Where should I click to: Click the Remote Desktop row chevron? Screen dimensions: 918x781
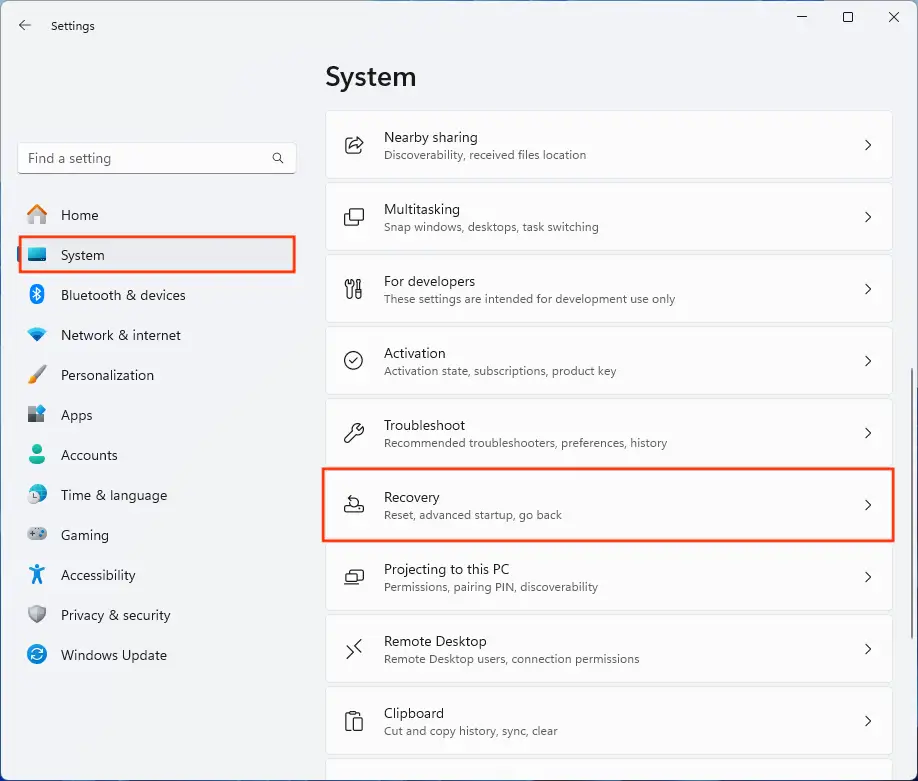coord(868,649)
